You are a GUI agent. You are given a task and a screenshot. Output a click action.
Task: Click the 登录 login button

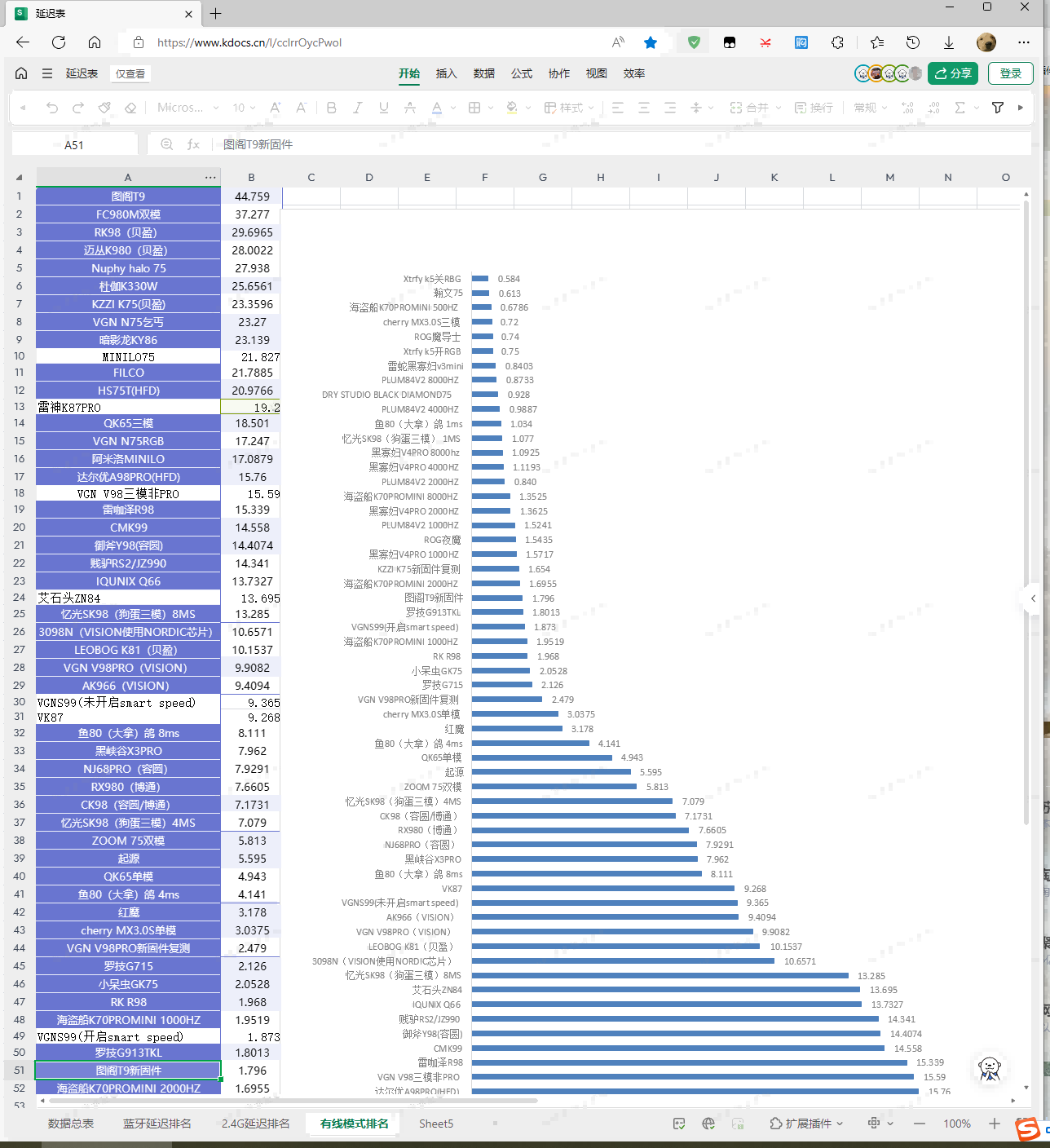1010,73
